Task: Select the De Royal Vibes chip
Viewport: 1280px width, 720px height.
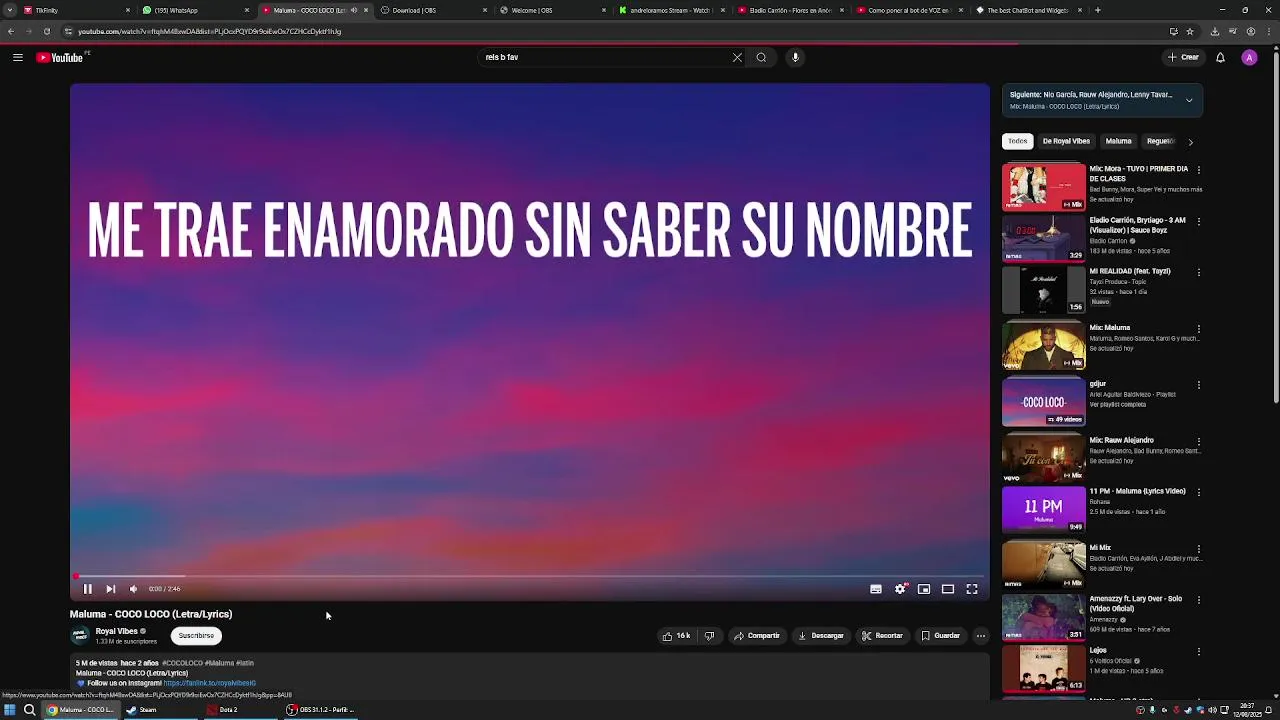Action: (x=1066, y=141)
